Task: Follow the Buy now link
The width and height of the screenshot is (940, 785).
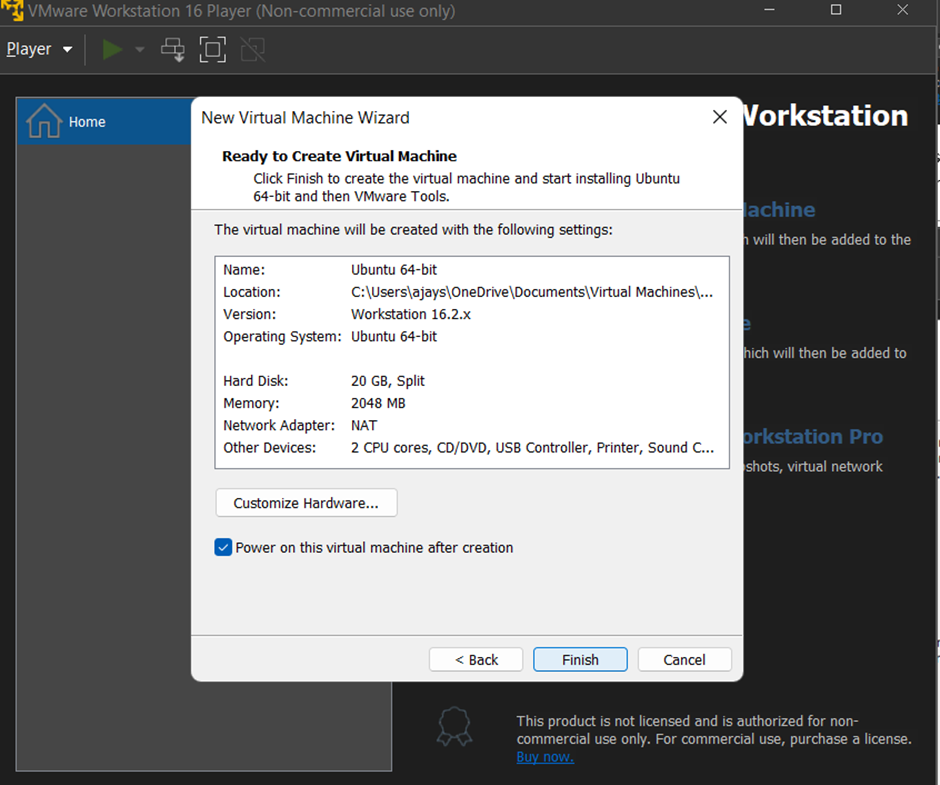Action: click(x=545, y=757)
